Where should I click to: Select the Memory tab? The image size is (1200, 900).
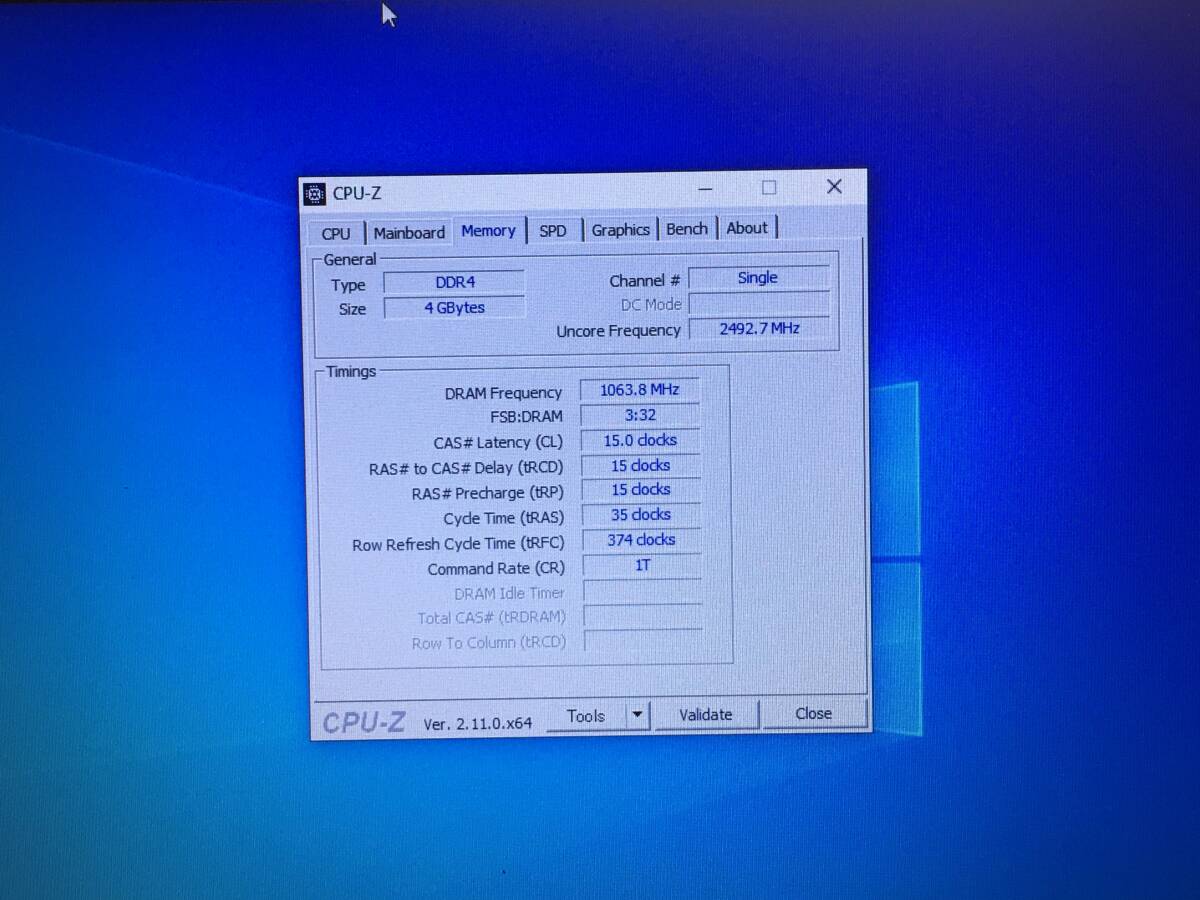tap(488, 231)
